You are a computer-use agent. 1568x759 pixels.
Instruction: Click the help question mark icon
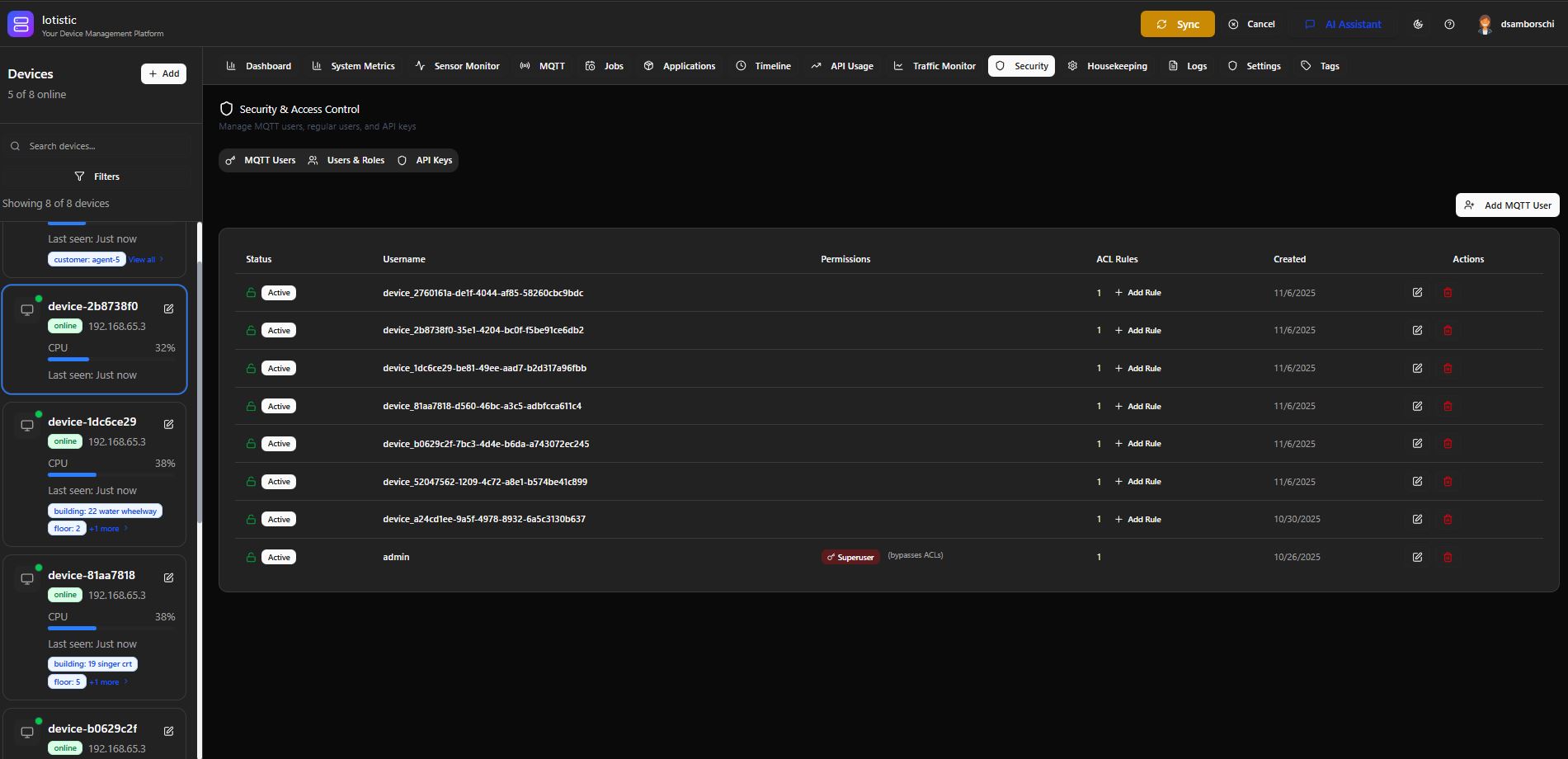[x=1449, y=24]
